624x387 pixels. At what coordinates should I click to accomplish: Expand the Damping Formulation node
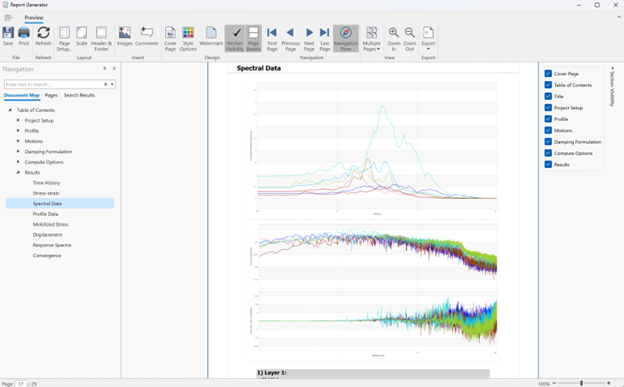coord(18,151)
